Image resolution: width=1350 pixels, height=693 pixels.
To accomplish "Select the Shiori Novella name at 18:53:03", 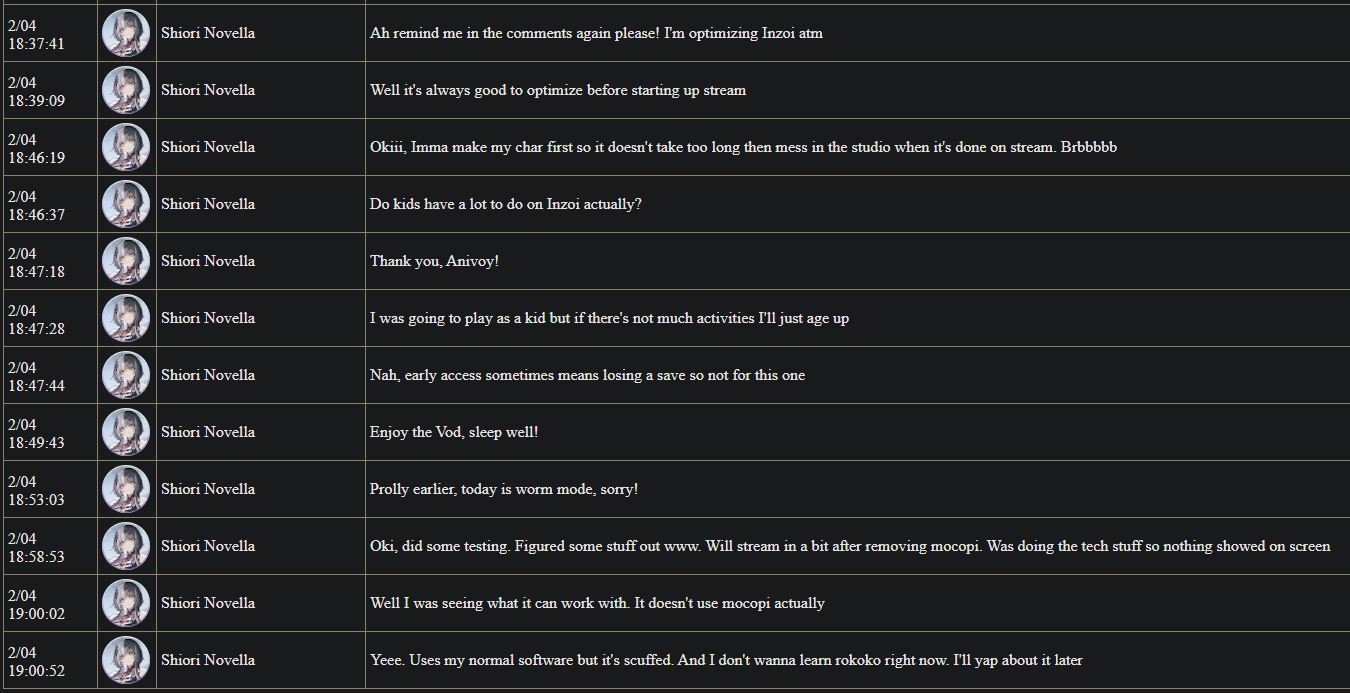I will tap(208, 489).
